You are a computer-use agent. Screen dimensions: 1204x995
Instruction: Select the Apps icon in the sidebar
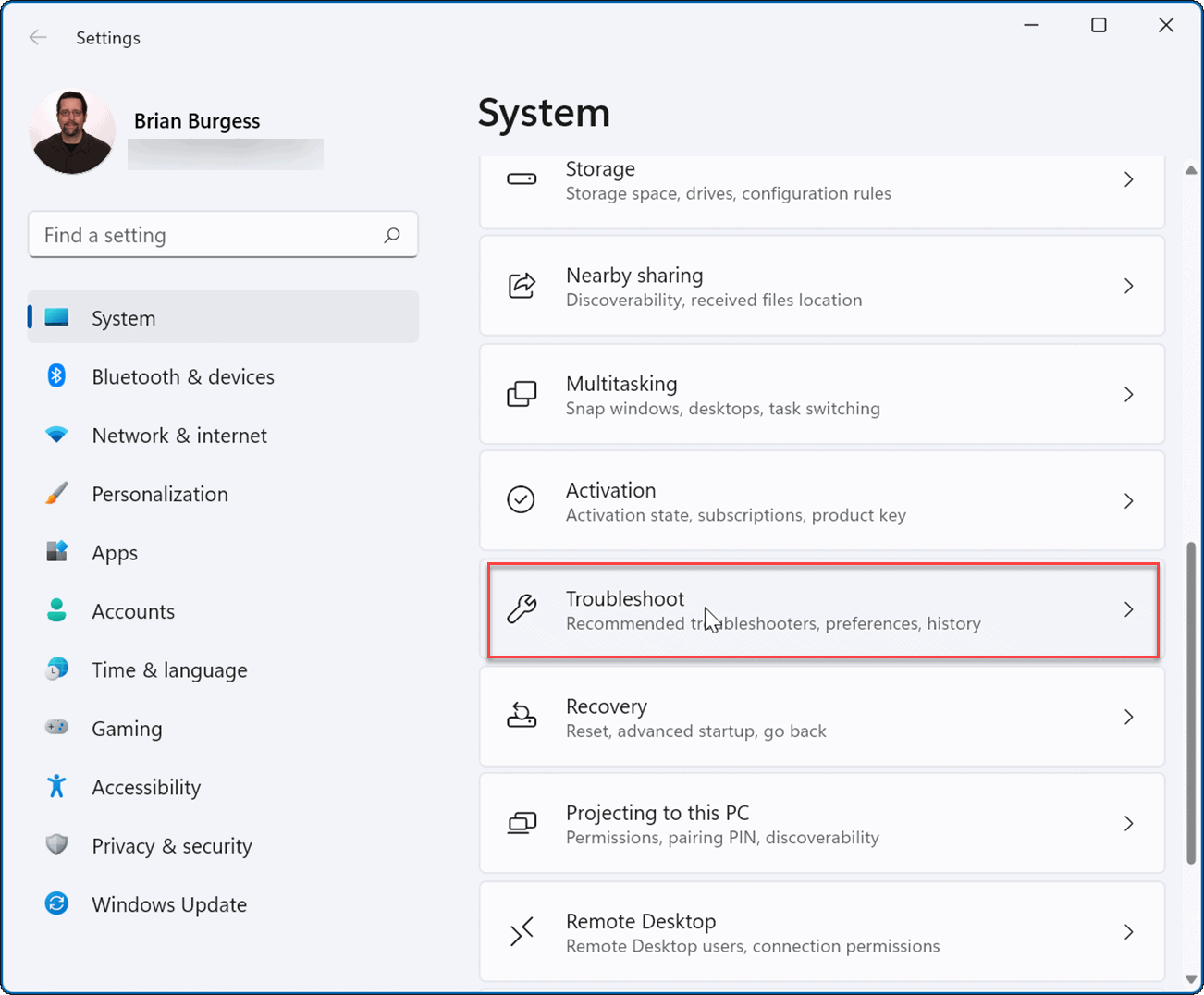(x=56, y=552)
